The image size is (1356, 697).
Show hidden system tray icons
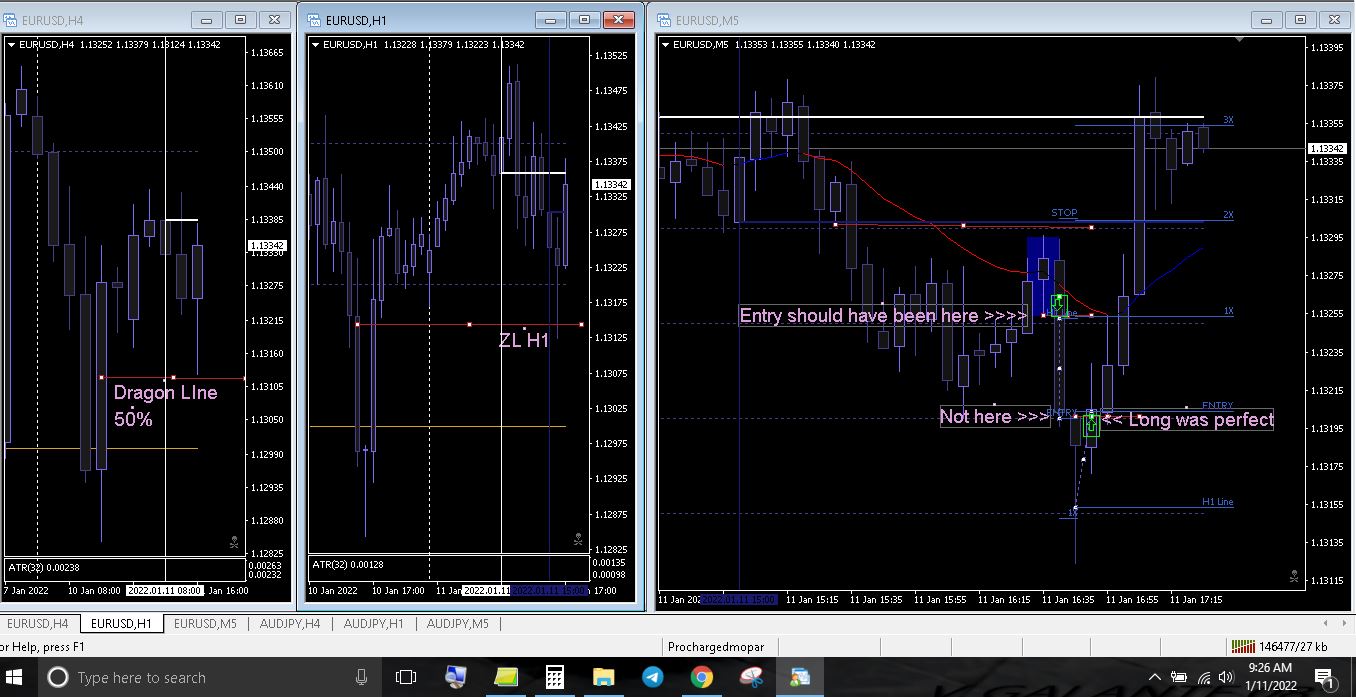point(1154,677)
